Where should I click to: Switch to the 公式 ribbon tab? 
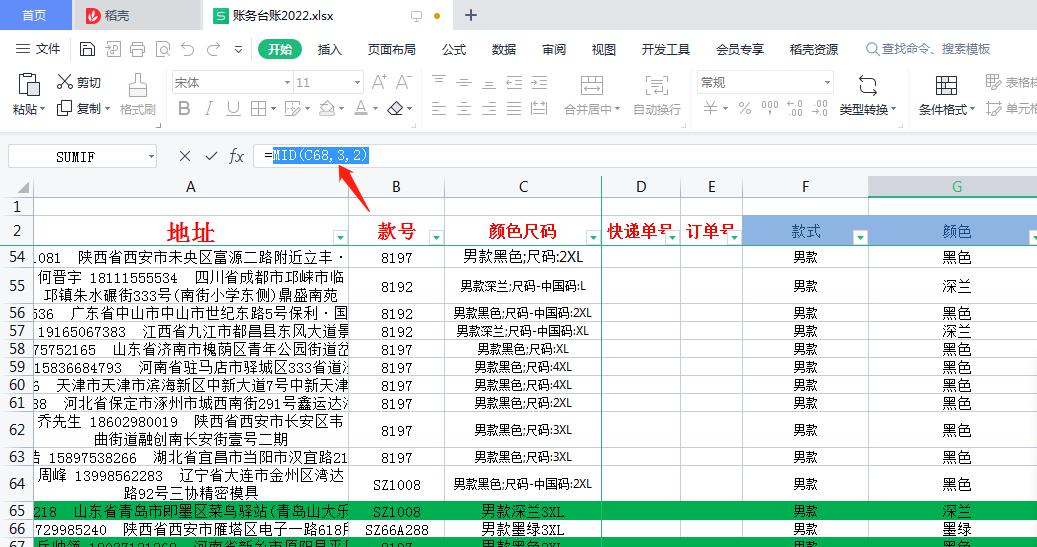coord(454,50)
